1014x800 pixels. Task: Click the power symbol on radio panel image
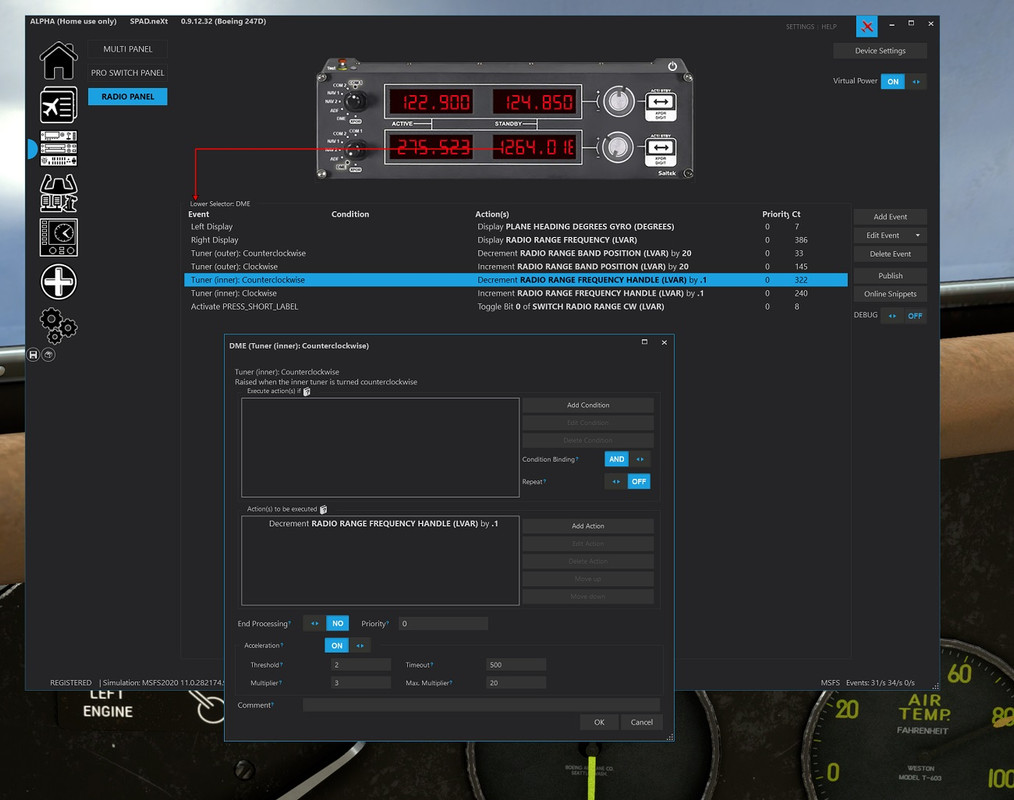pyautogui.click(x=673, y=66)
